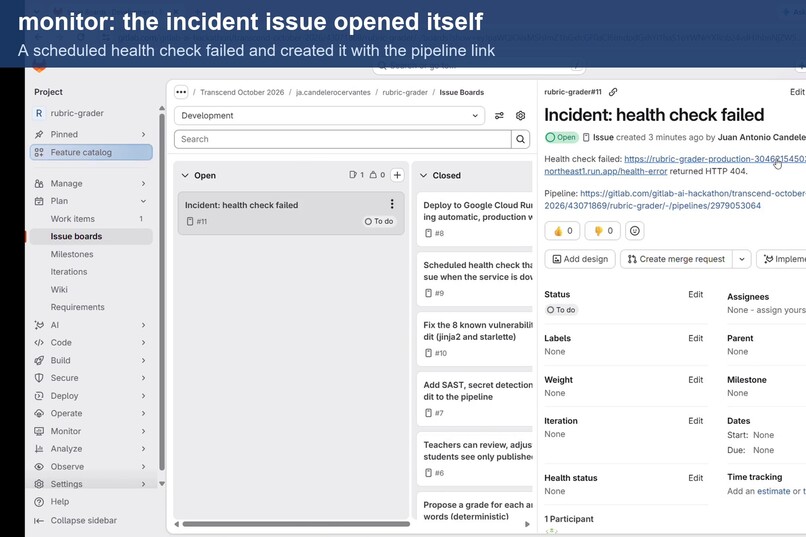Collapse sidebar button
This screenshot has width=806, height=537.
(76, 521)
